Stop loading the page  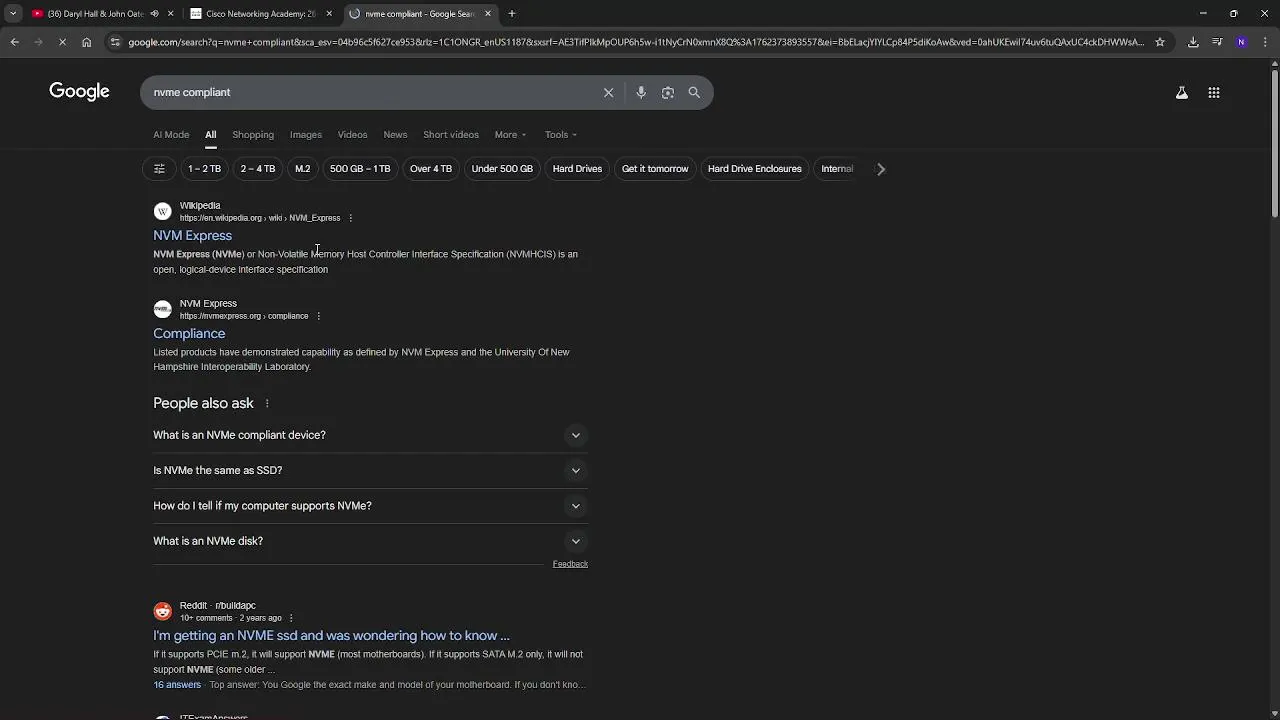point(62,42)
